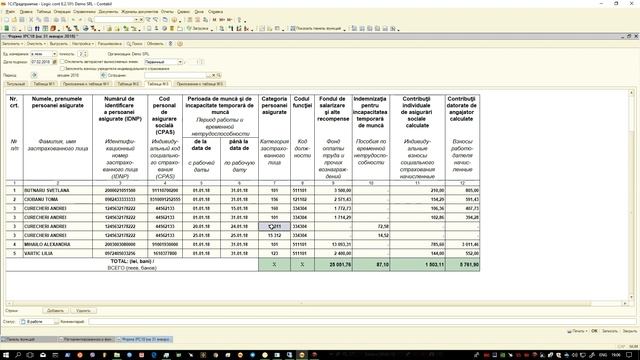Open the Windows notification center icon
Screen dimensions: 640x360
pyautogui.click(x=629, y=355)
